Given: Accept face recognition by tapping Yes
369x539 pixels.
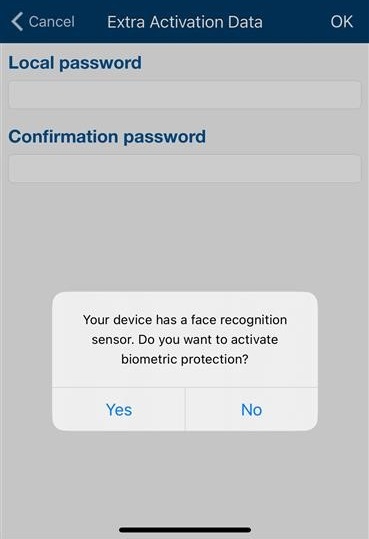Looking at the screenshot, I should click(119, 409).
